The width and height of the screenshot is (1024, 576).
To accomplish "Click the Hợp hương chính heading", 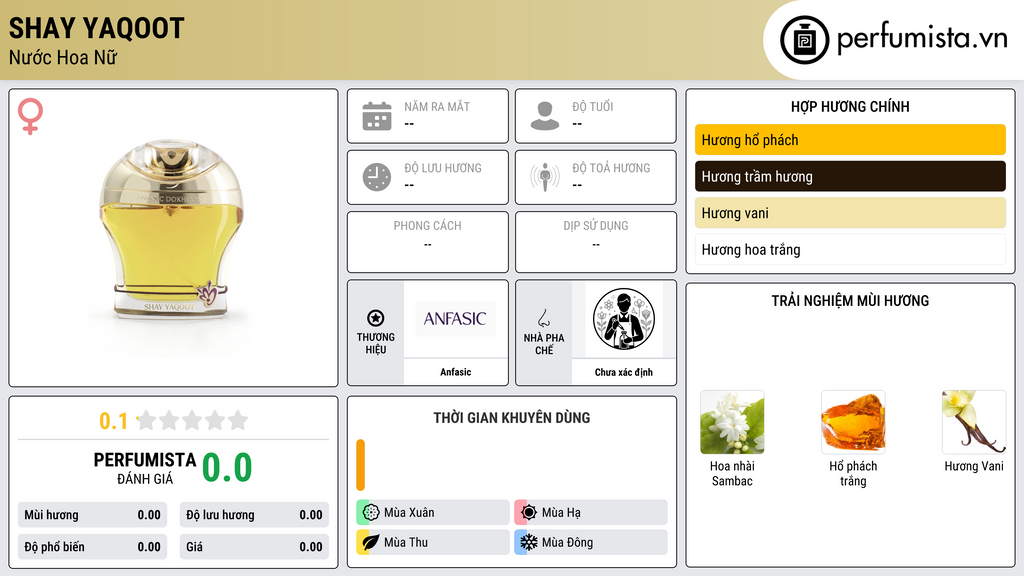I will coord(850,106).
